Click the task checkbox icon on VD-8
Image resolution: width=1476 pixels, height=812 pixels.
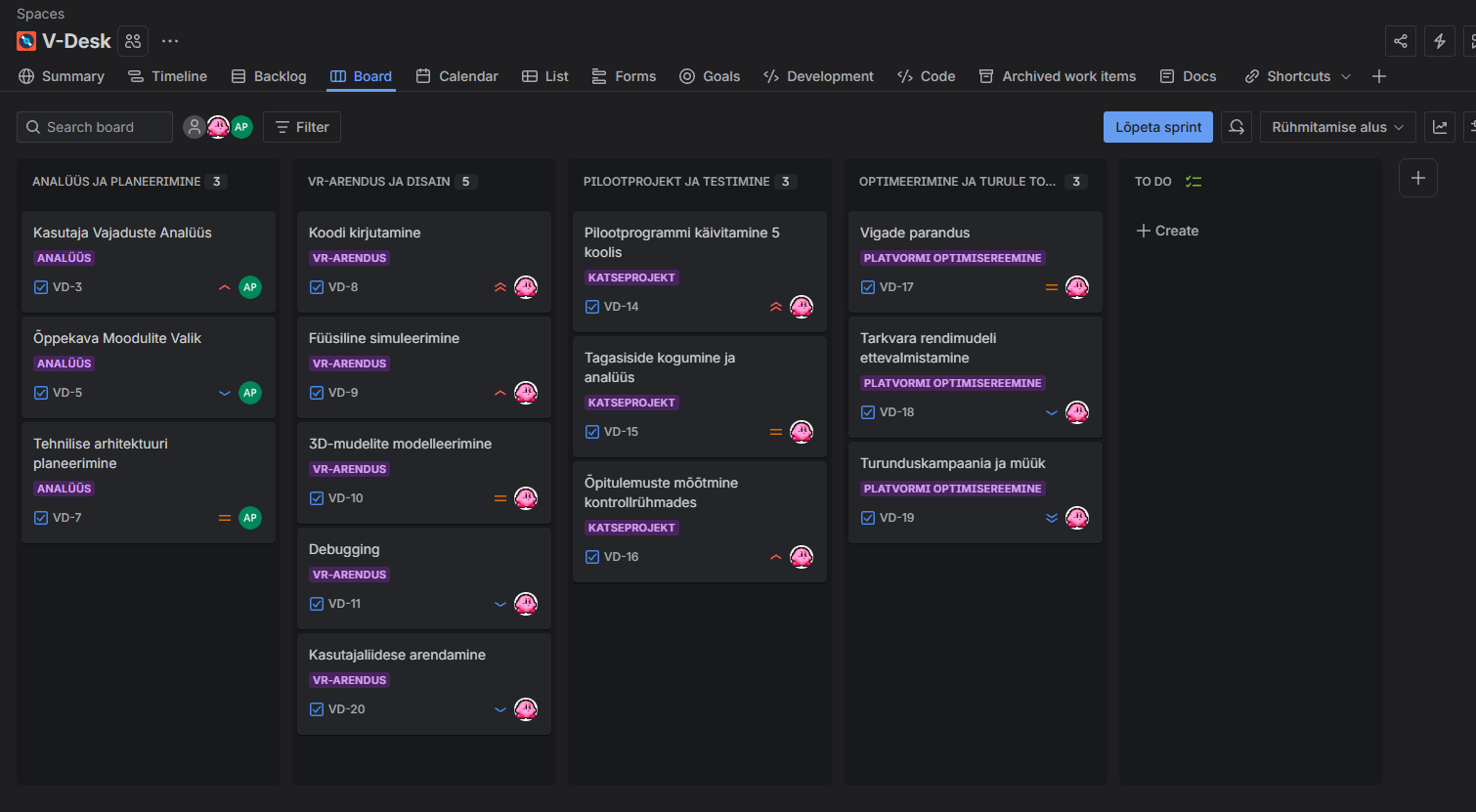click(x=317, y=287)
